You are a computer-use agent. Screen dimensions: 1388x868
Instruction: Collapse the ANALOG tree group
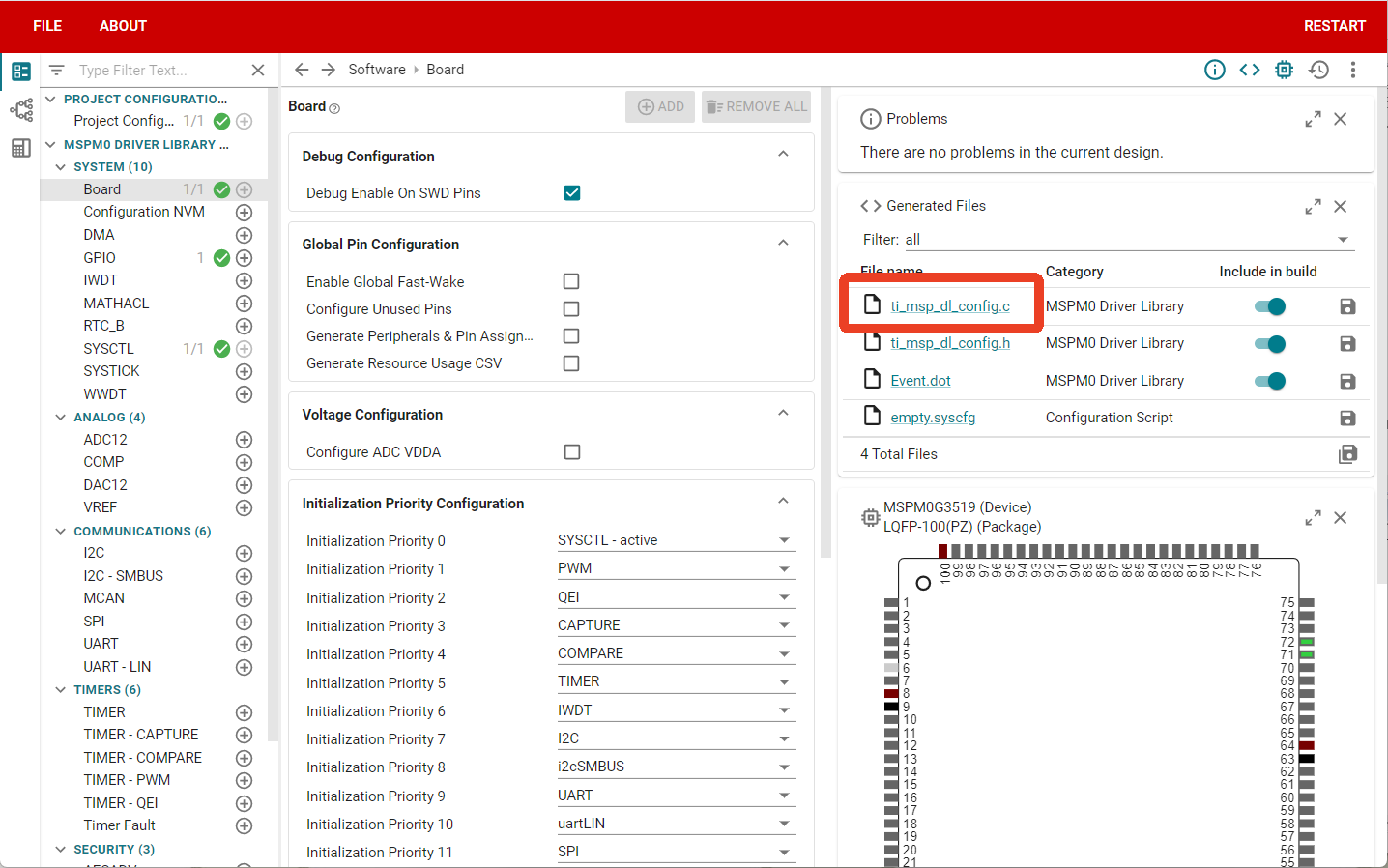click(61, 418)
